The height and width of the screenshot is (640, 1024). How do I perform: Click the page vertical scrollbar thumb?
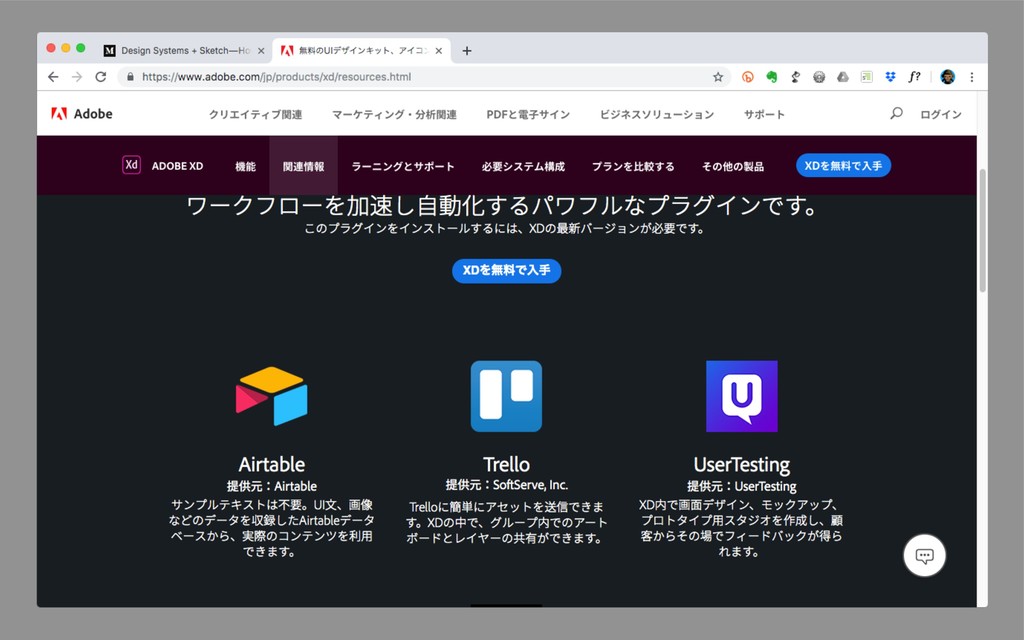pyautogui.click(x=982, y=230)
